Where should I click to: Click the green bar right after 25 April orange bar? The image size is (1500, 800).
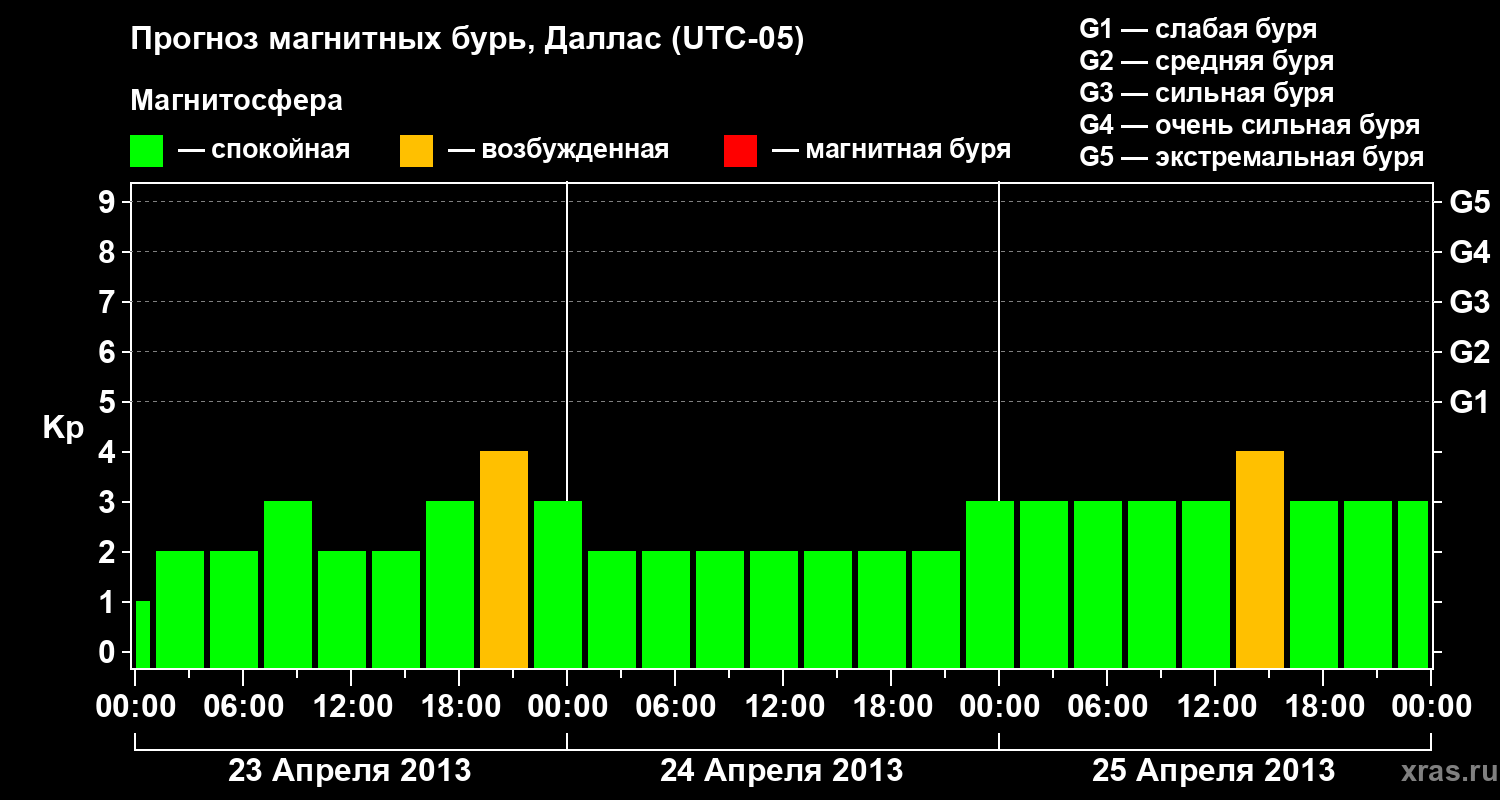pos(1314,584)
